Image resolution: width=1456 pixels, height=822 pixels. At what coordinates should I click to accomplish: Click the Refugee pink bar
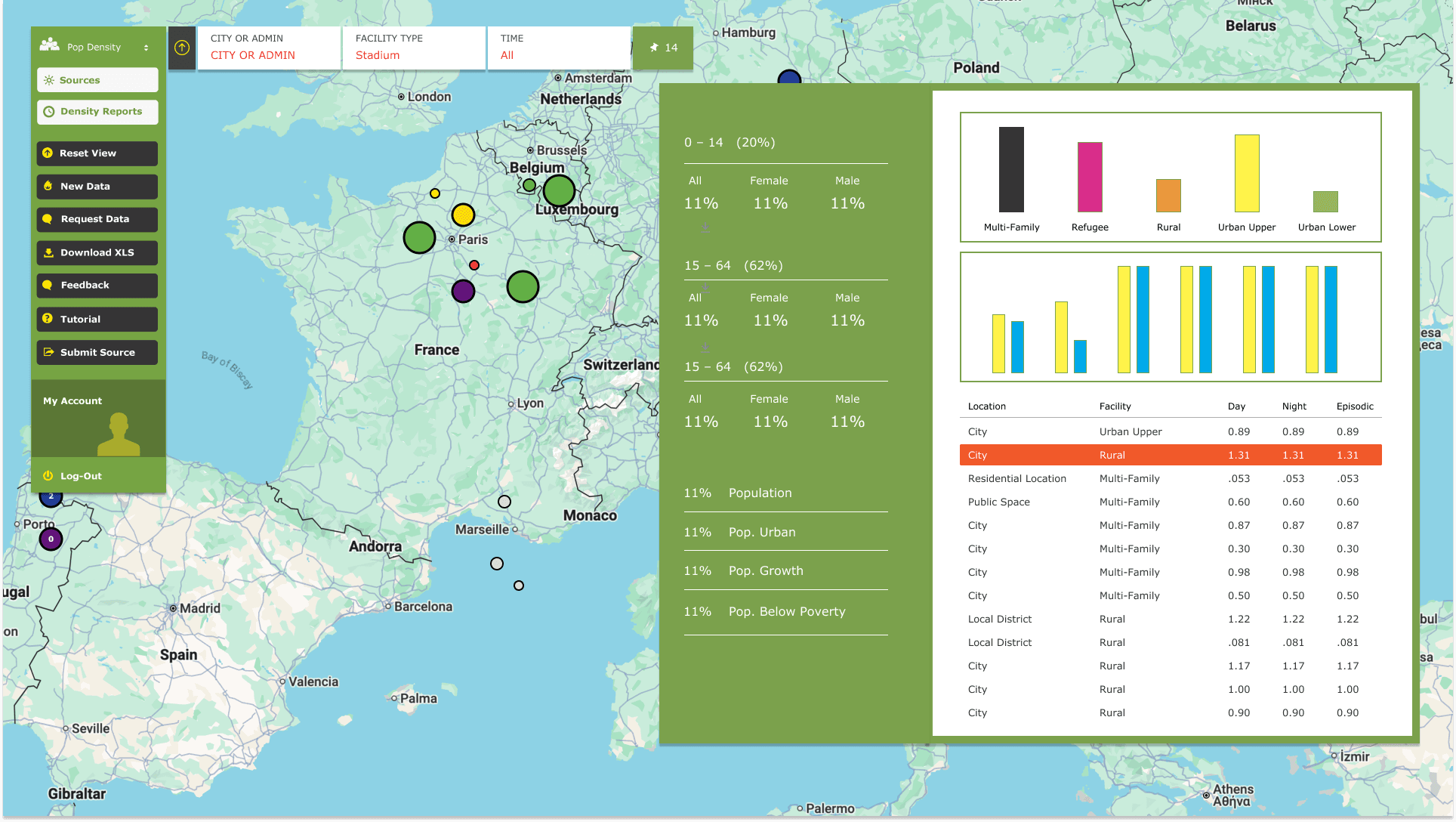coord(1090,177)
